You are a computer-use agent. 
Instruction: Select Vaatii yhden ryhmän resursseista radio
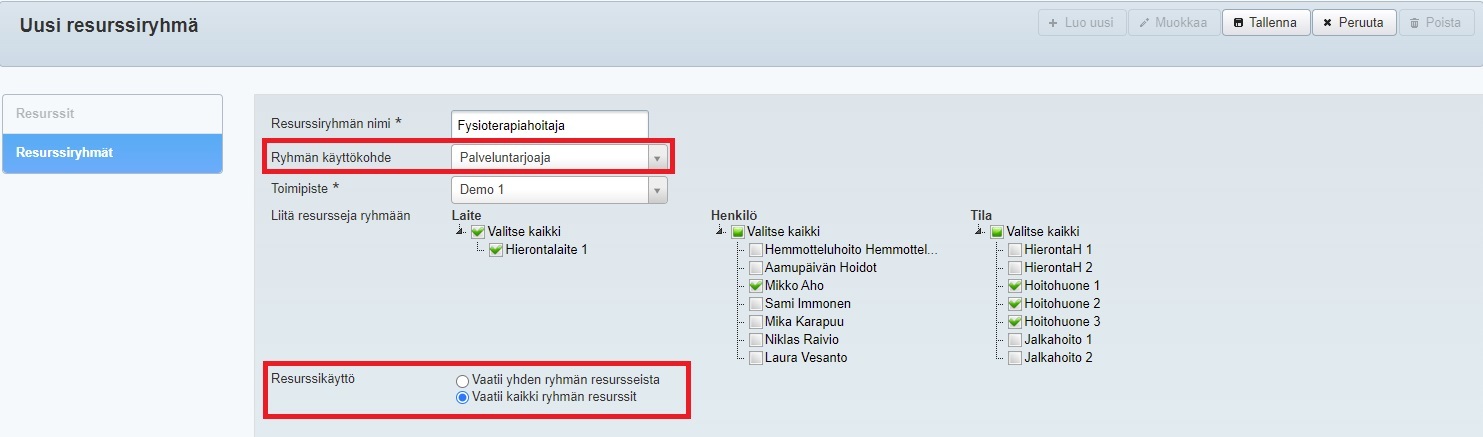[x=462, y=381]
